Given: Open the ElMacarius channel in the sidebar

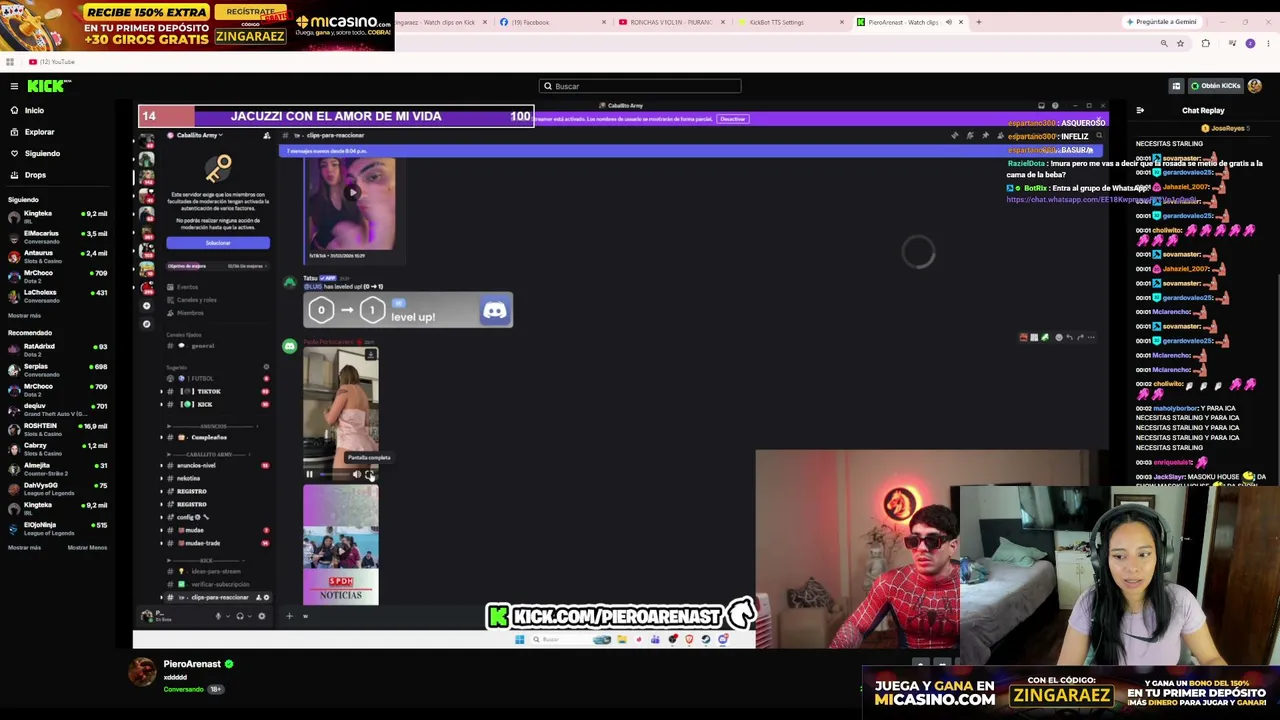Looking at the screenshot, I should (58, 237).
